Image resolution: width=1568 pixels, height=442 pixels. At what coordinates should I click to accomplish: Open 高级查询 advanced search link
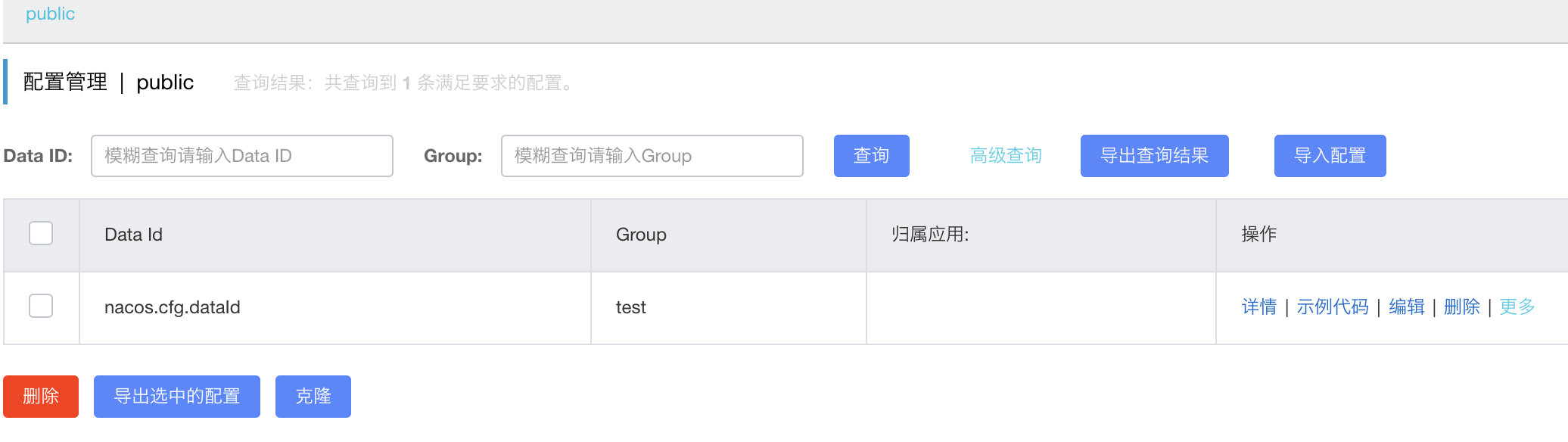[1006, 156]
